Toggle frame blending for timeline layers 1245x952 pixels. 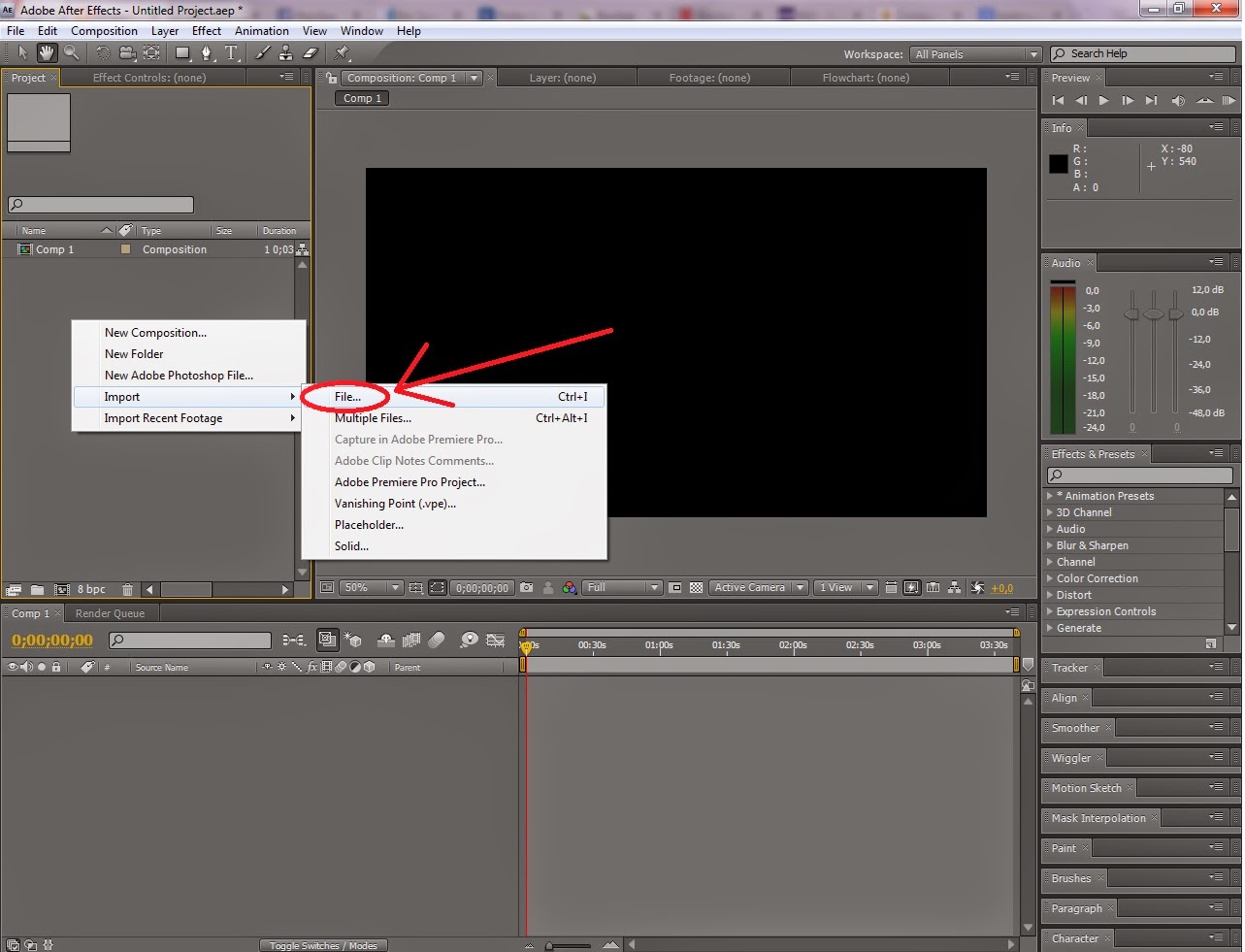[411, 640]
